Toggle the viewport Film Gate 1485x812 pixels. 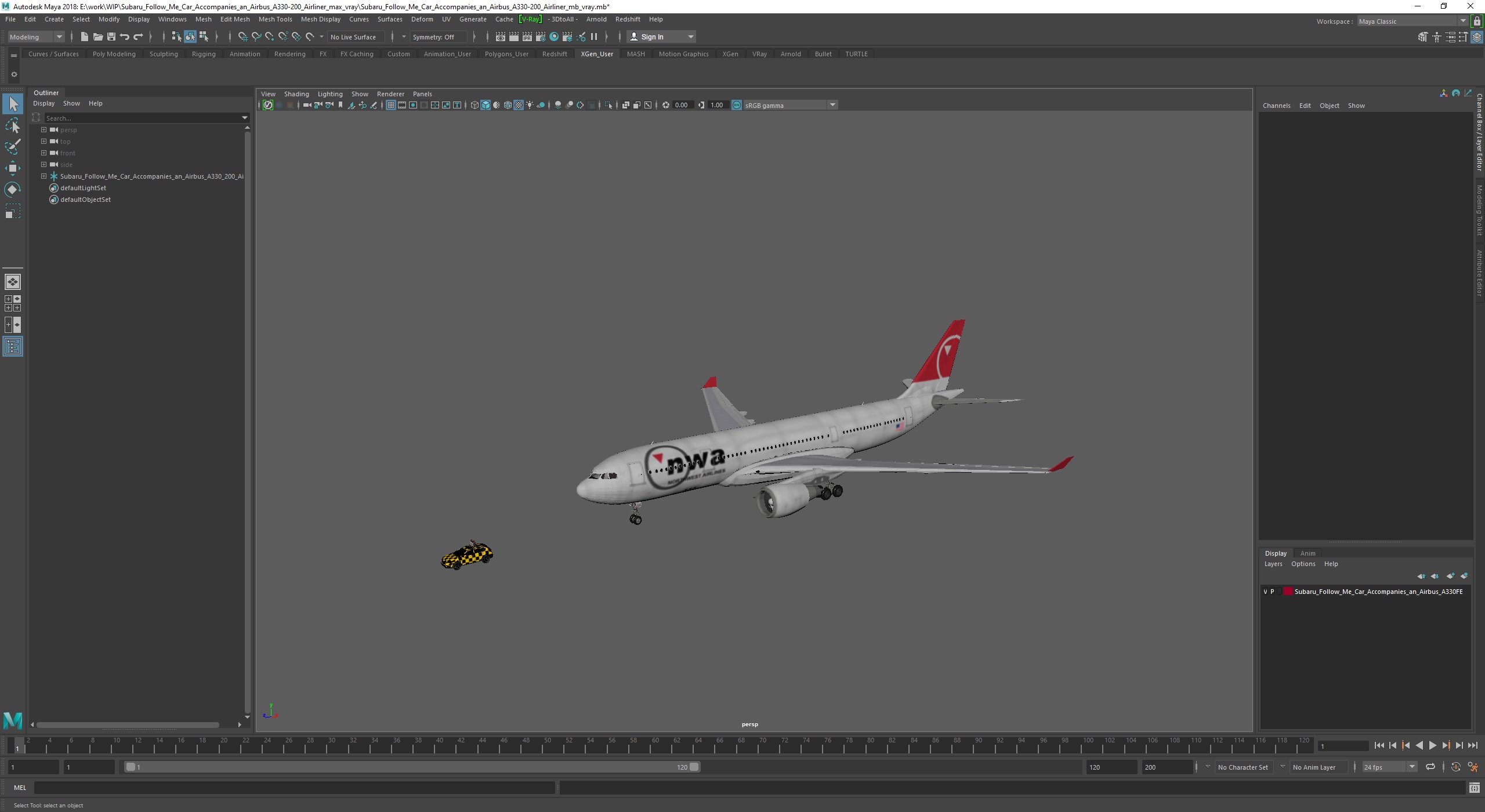(401, 105)
